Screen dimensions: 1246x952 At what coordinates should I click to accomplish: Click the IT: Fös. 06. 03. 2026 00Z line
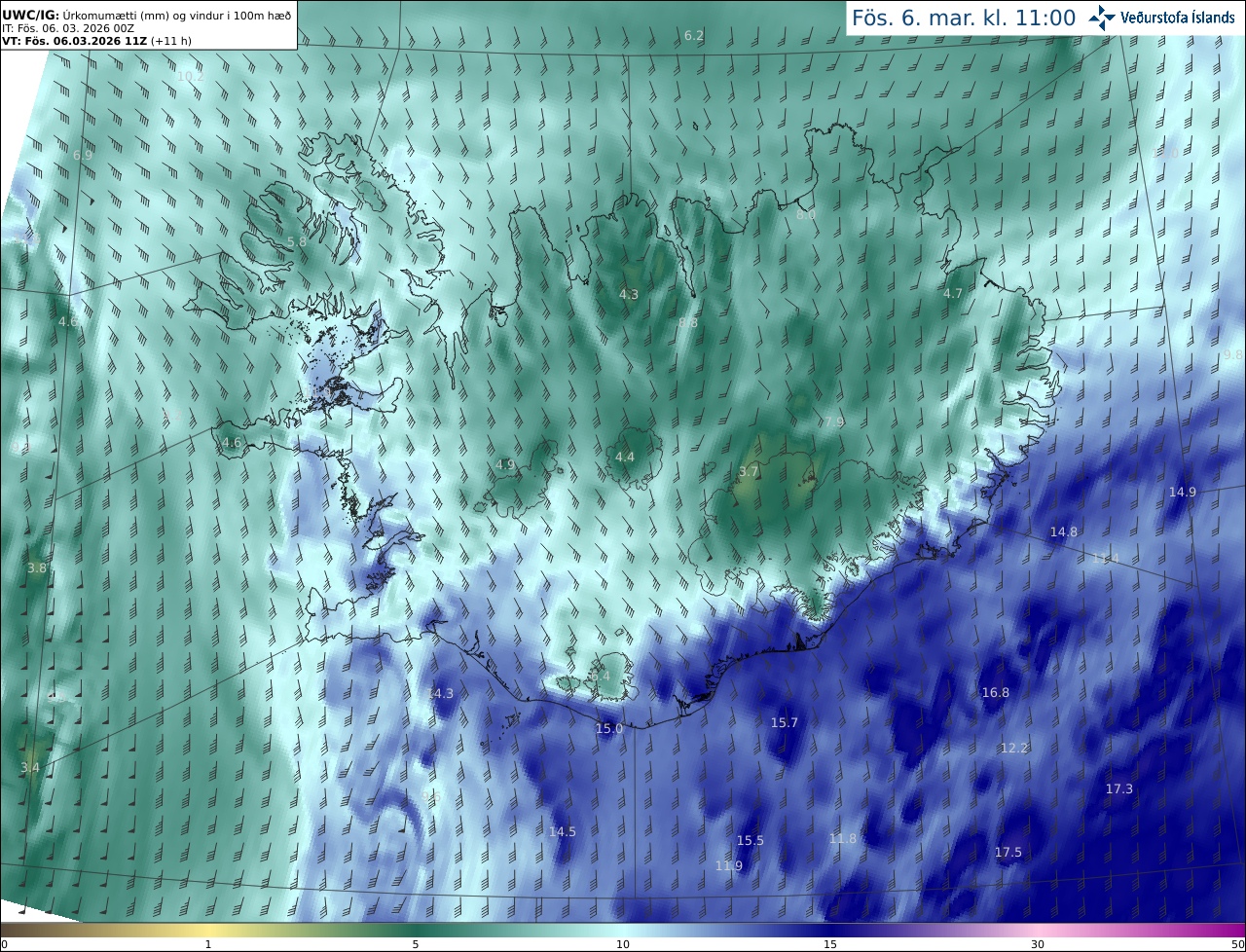click(x=68, y=28)
